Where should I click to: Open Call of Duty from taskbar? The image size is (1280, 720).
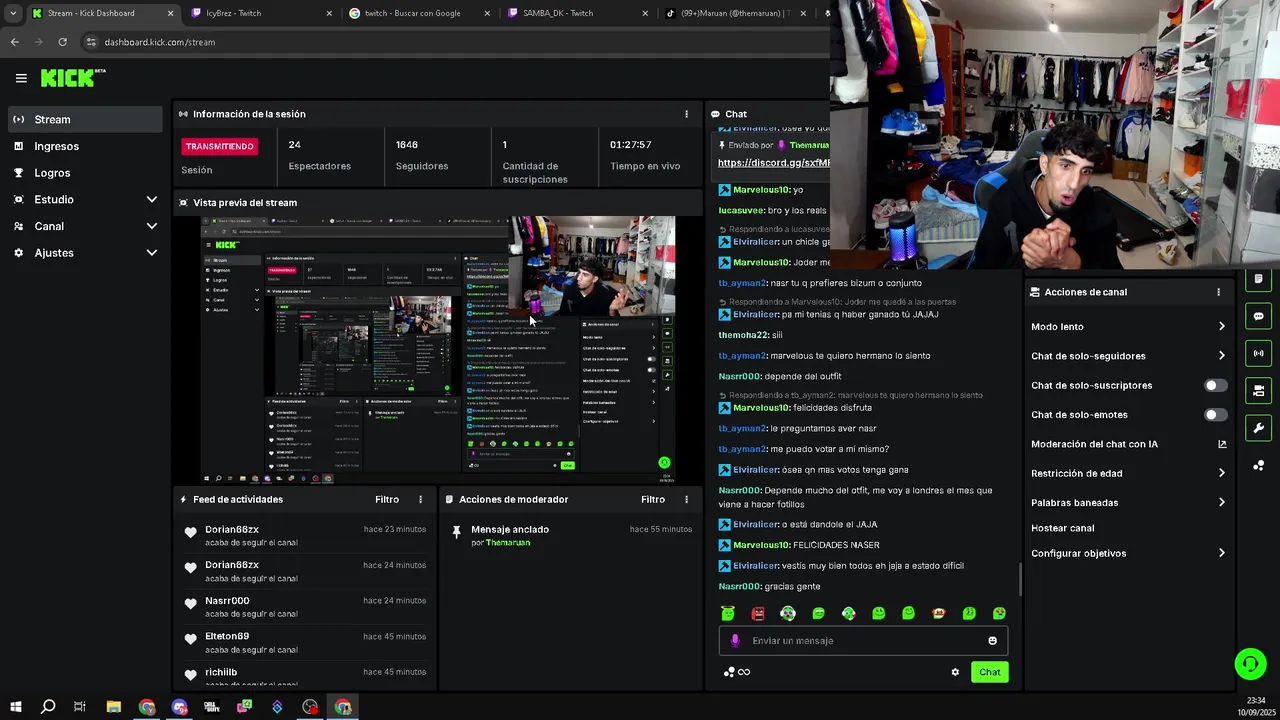(212, 707)
